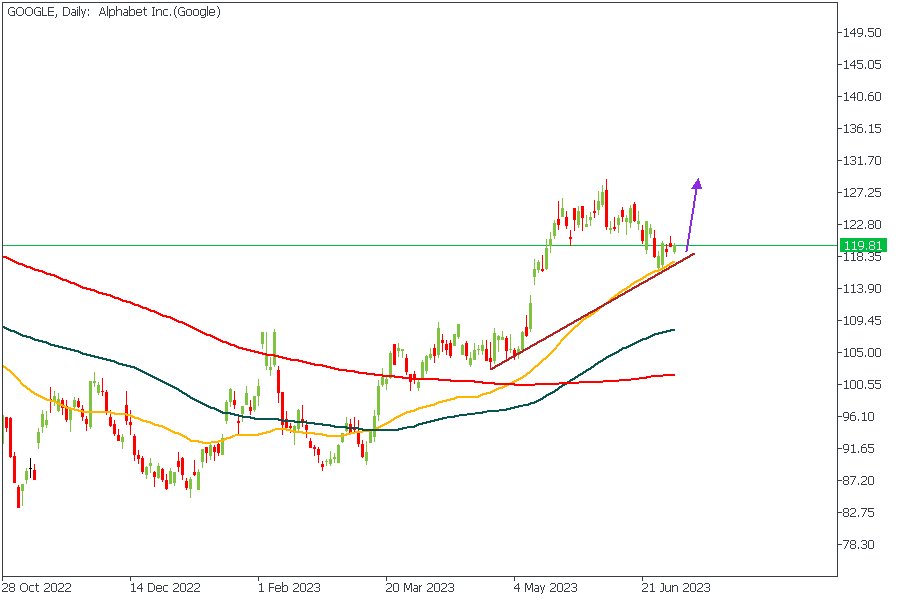Image resolution: width=900 pixels, height=600 pixels.
Task: Click the purple projection arrow head
Action: pos(697,184)
